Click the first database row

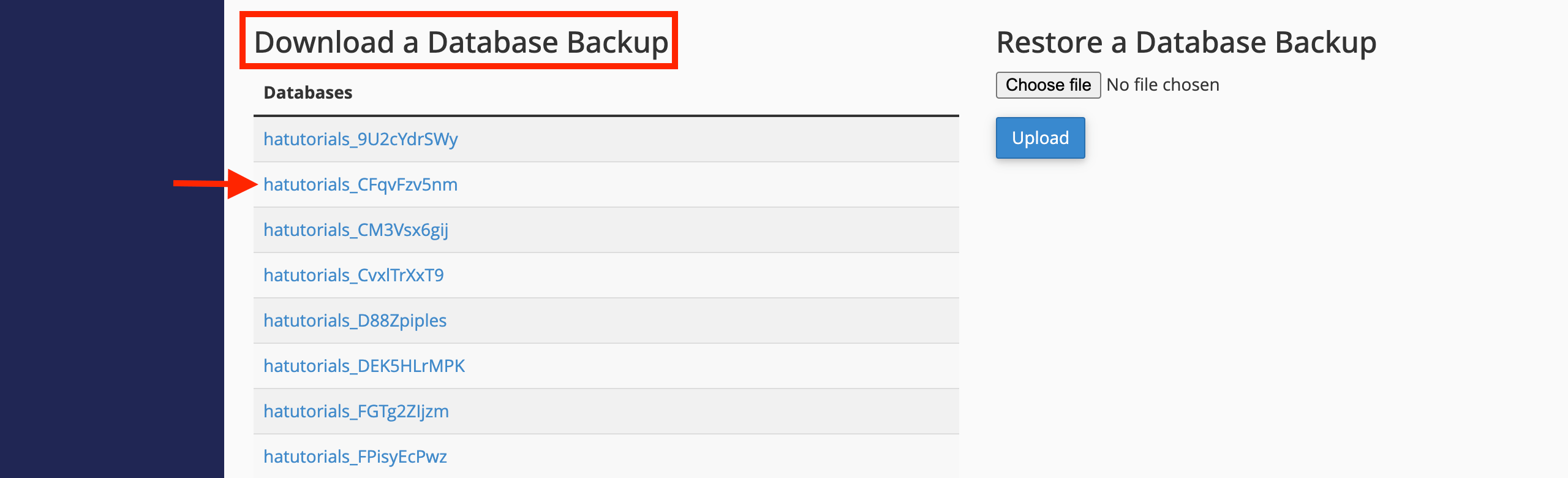[606, 138]
